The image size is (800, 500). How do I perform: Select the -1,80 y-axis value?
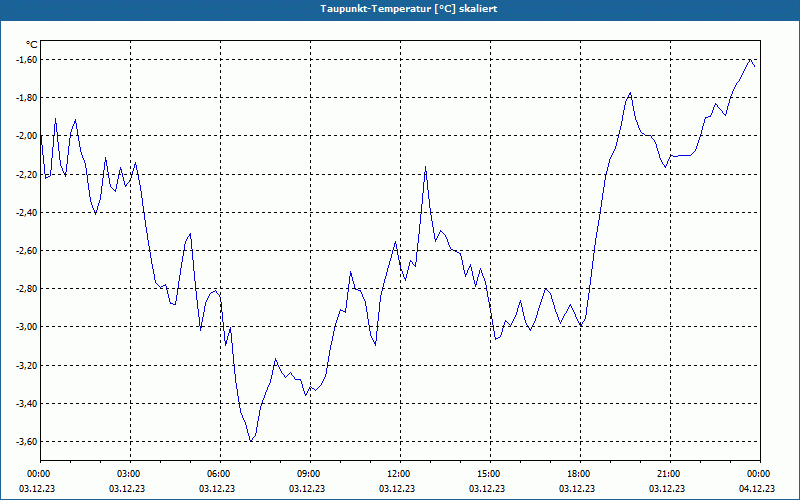pyautogui.click(x=28, y=98)
